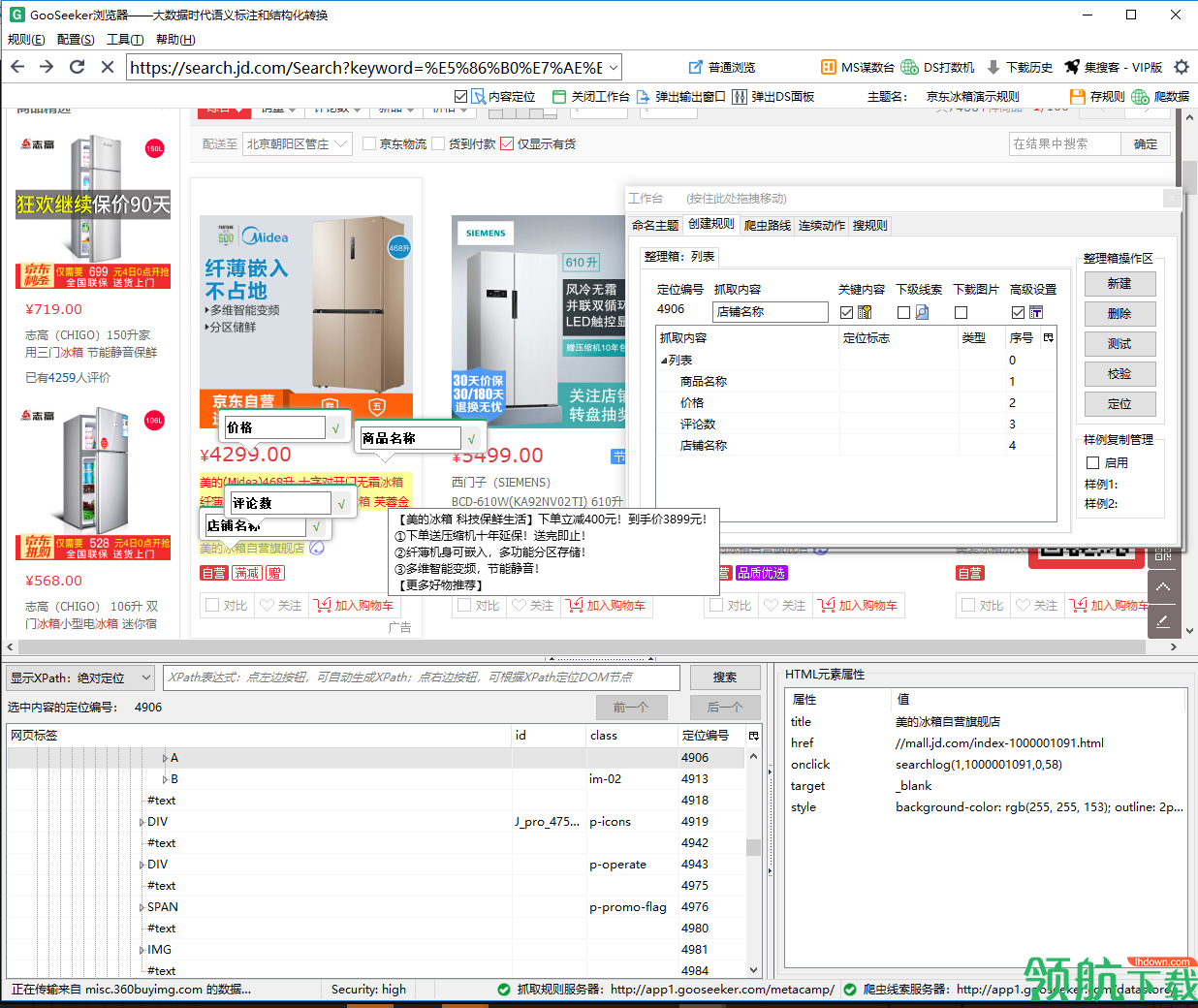Stop loading with the X icon
The image size is (1198, 1008).
click(x=108, y=67)
